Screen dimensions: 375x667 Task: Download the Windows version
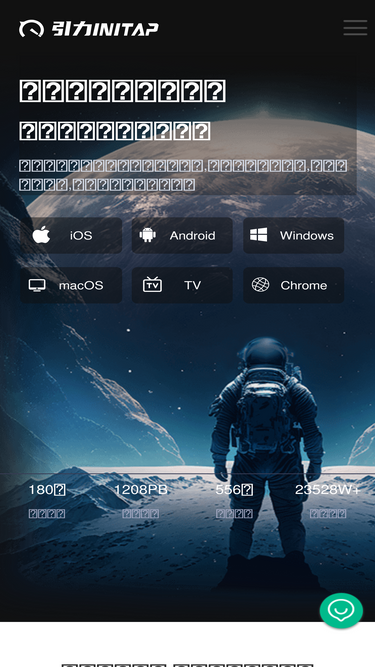293,235
